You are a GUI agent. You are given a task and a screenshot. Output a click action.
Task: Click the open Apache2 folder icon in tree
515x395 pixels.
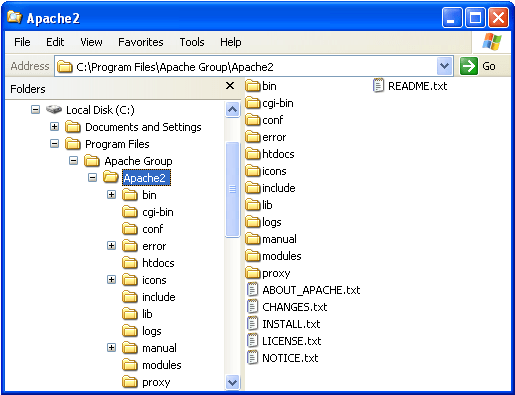(111, 177)
